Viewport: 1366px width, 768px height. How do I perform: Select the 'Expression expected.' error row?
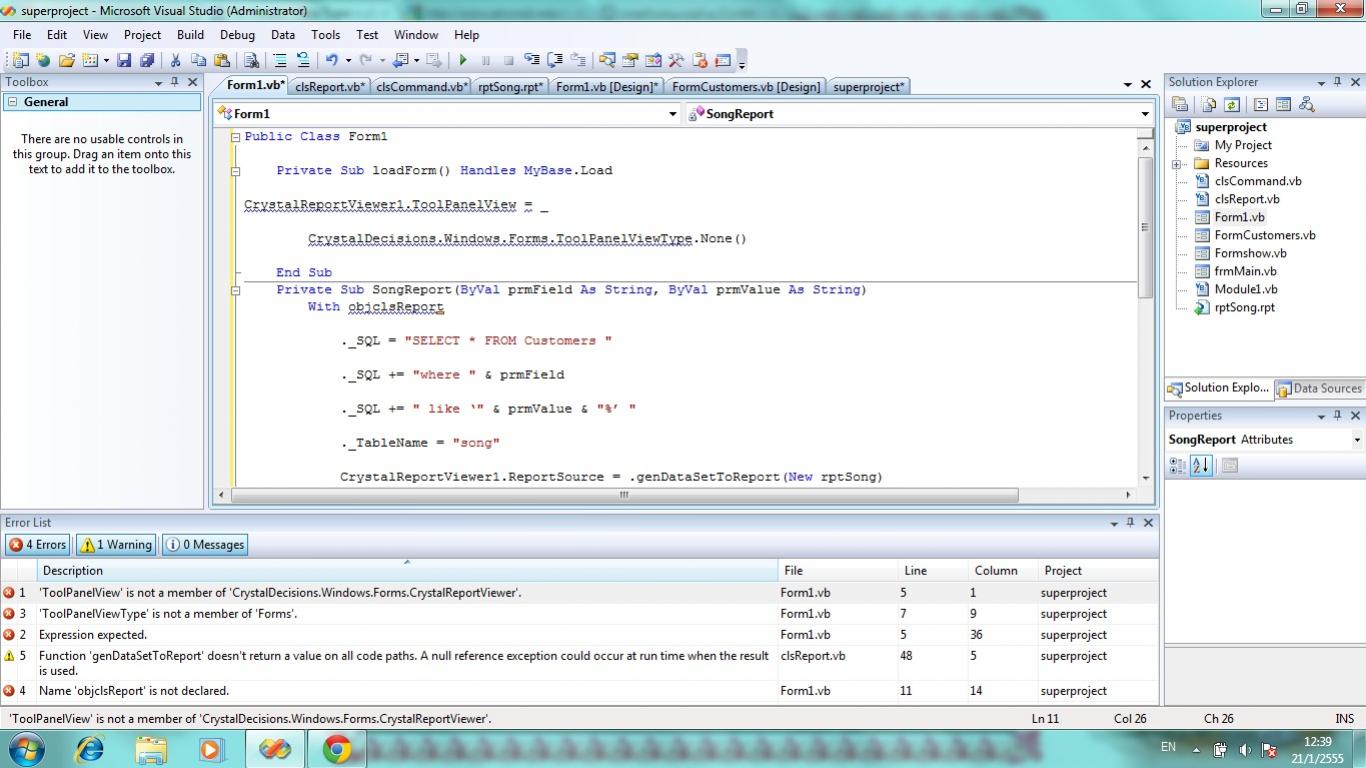579,635
